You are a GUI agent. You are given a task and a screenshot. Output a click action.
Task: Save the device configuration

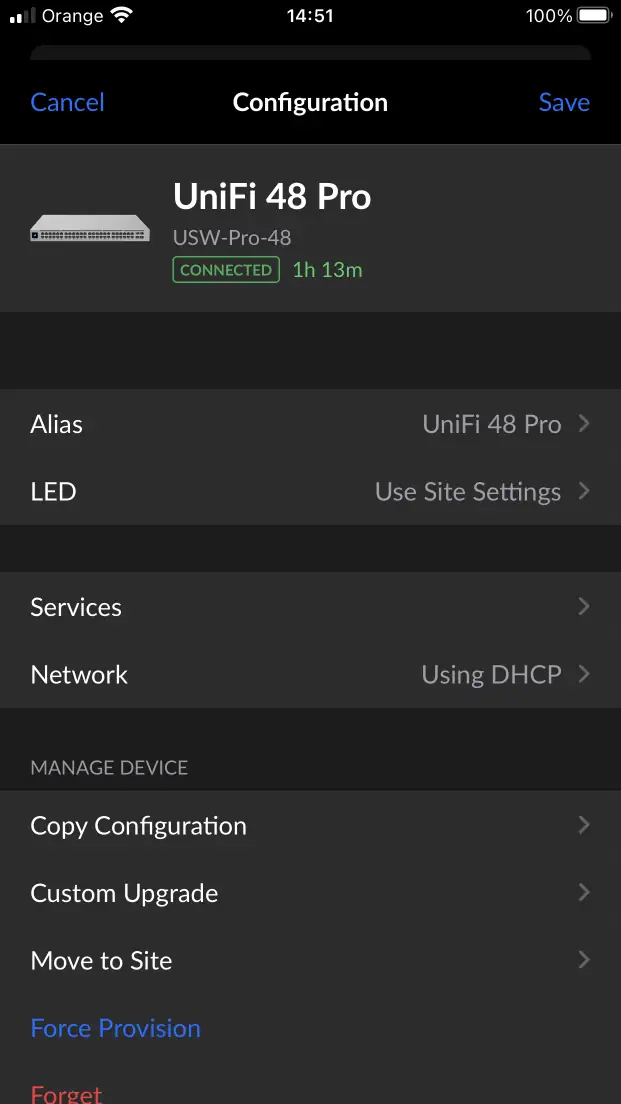pyautogui.click(x=564, y=102)
